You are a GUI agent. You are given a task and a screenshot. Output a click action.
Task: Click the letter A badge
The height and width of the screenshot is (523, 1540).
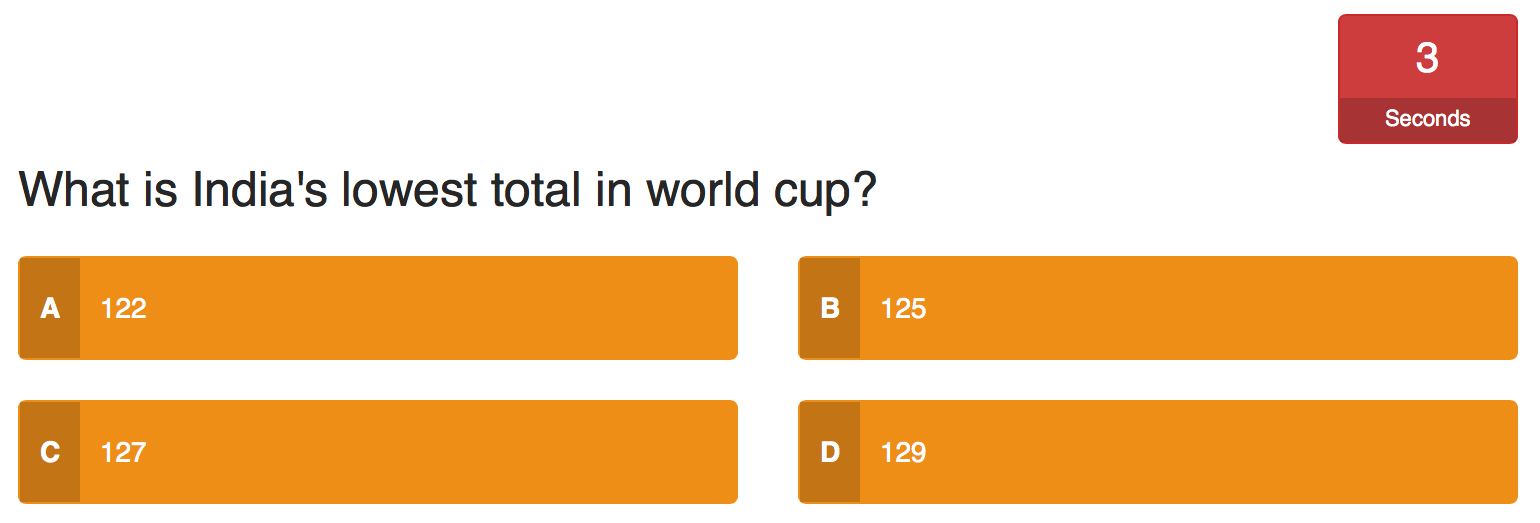tap(49, 308)
